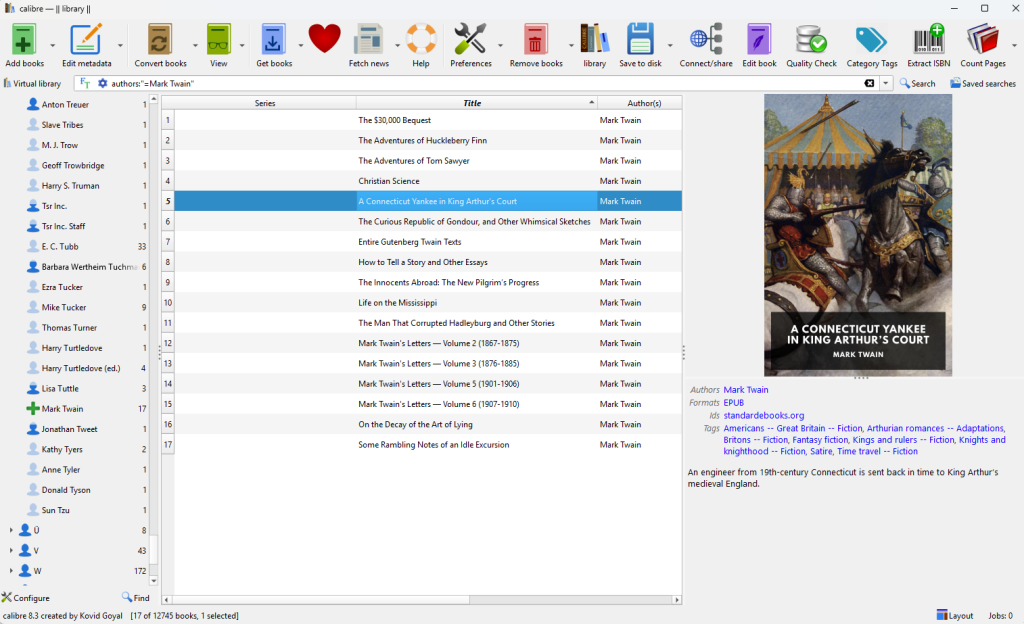The image size is (1024, 624).
Task: Clear the search with the X icon
Action: (869, 84)
